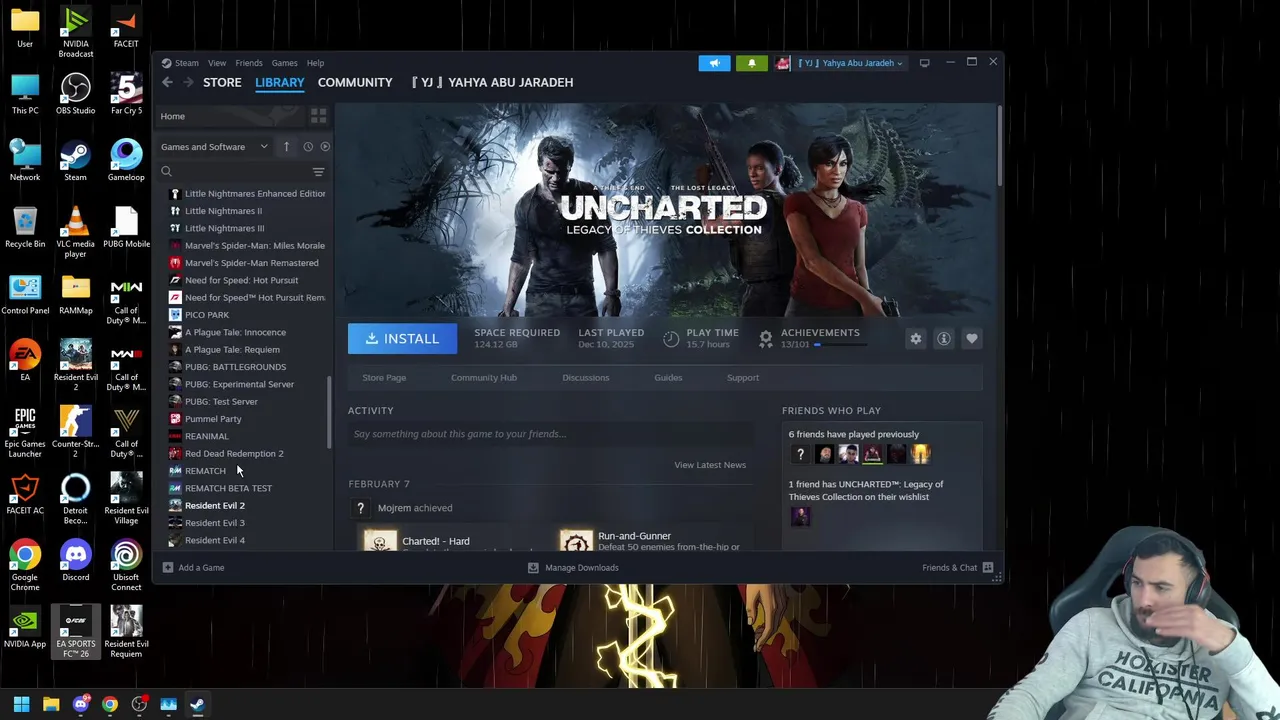Click Add a Game
The image size is (1280, 720).
point(194,568)
